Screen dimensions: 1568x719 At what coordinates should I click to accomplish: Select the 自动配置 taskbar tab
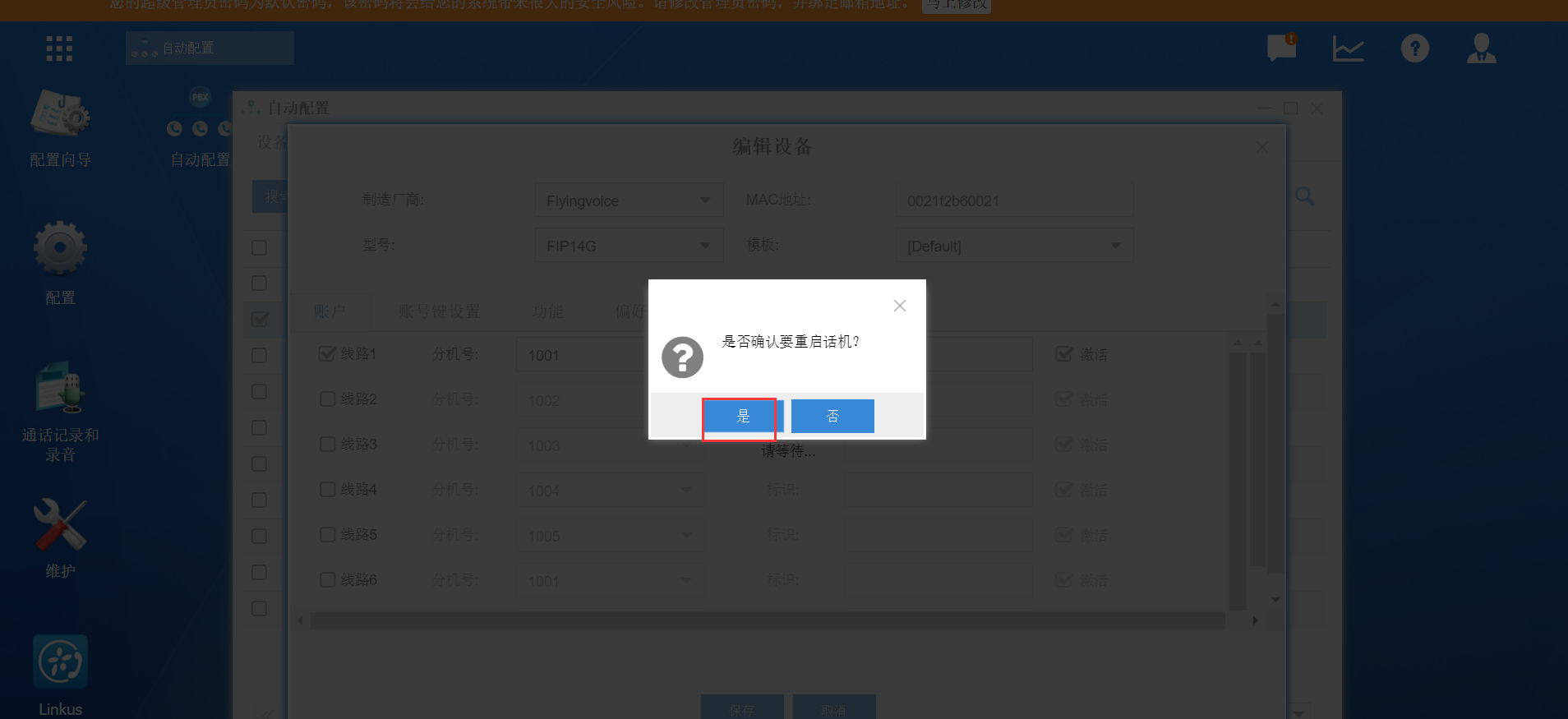pyautogui.click(x=210, y=48)
